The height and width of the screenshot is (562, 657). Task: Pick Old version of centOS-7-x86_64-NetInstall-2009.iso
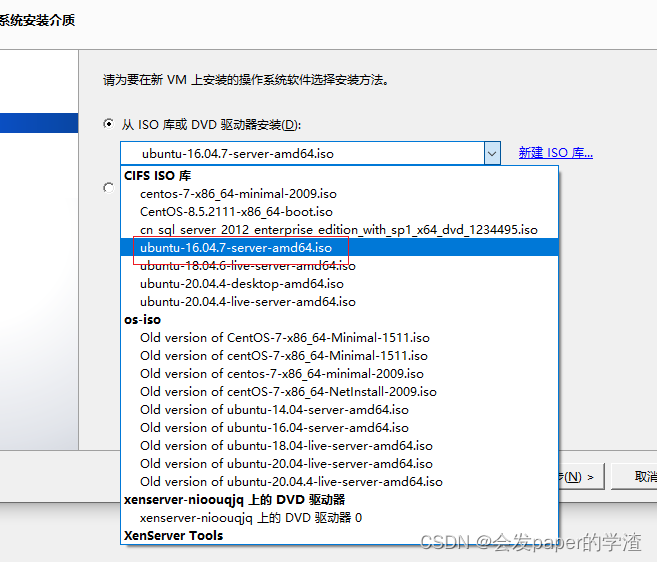(x=339, y=392)
